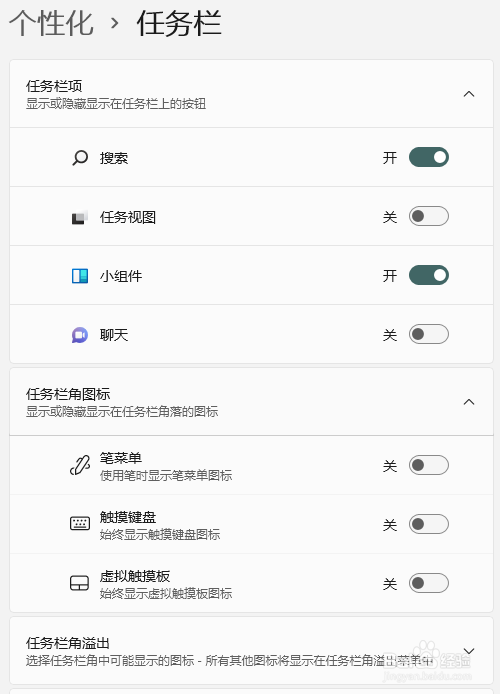
Task: Click the 搜索 magnifier icon
Action: click(80, 158)
